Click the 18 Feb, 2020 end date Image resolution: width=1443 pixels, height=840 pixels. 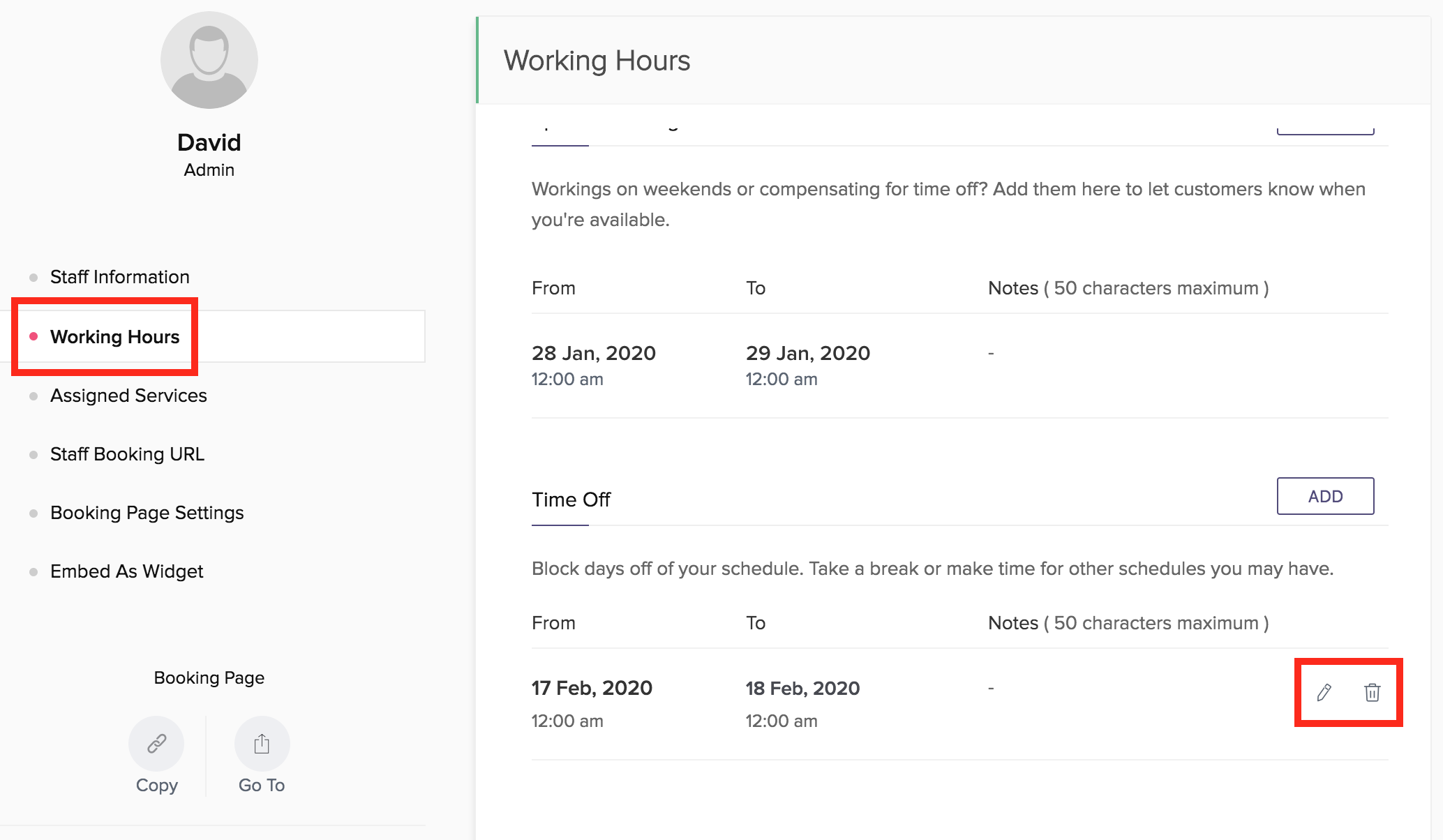(802, 688)
